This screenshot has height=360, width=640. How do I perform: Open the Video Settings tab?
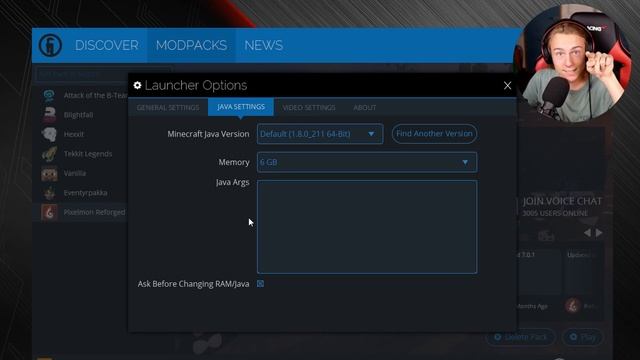coord(309,107)
